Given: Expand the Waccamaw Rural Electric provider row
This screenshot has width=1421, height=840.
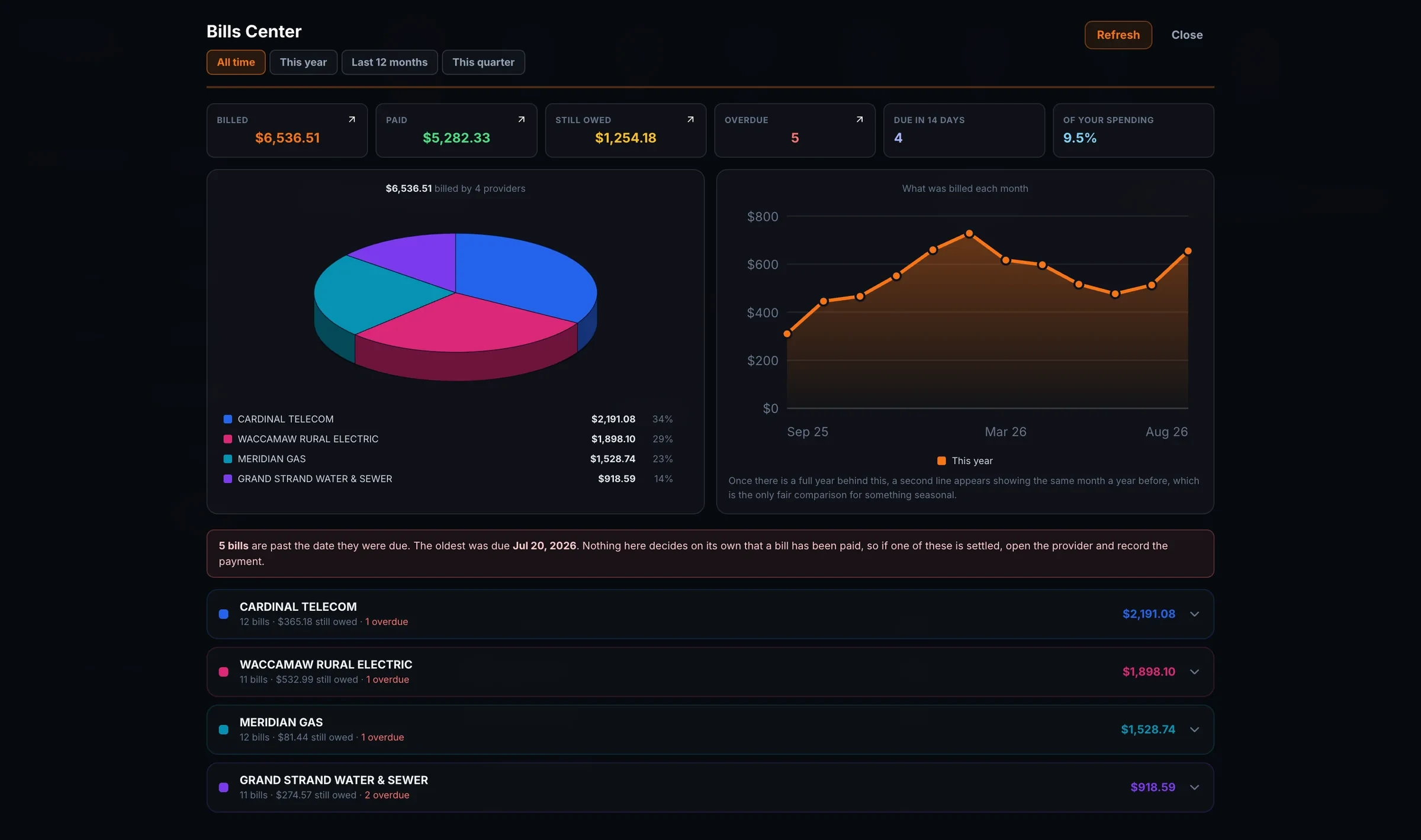Looking at the screenshot, I should tap(710, 672).
